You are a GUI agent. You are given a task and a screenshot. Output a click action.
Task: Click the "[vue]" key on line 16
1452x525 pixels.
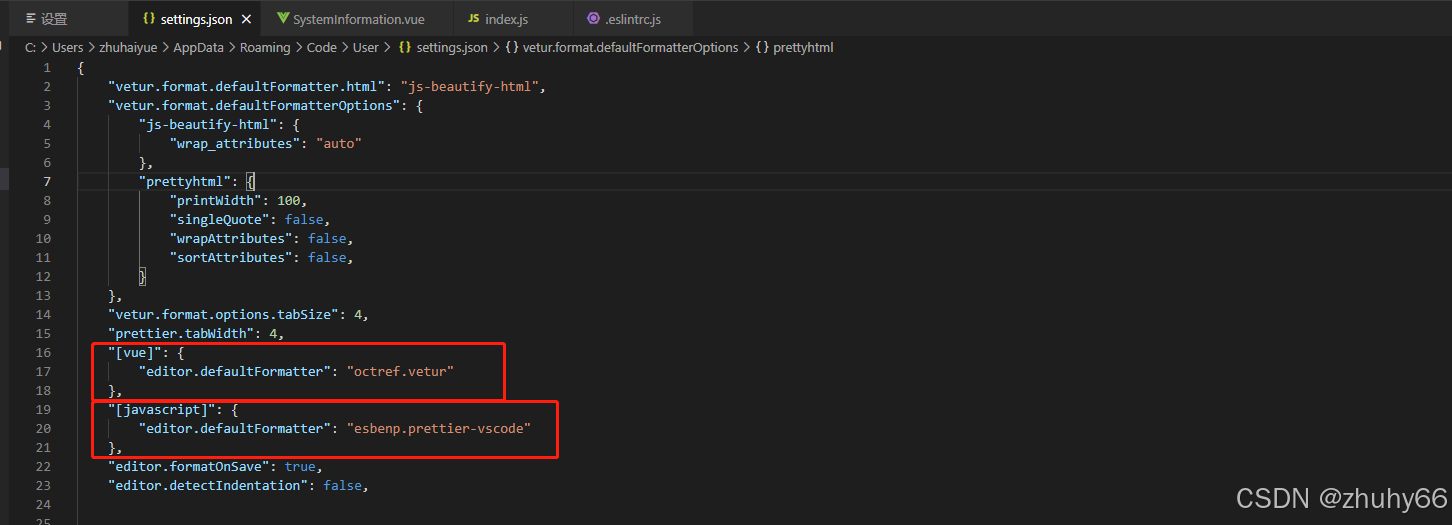[x=135, y=352]
